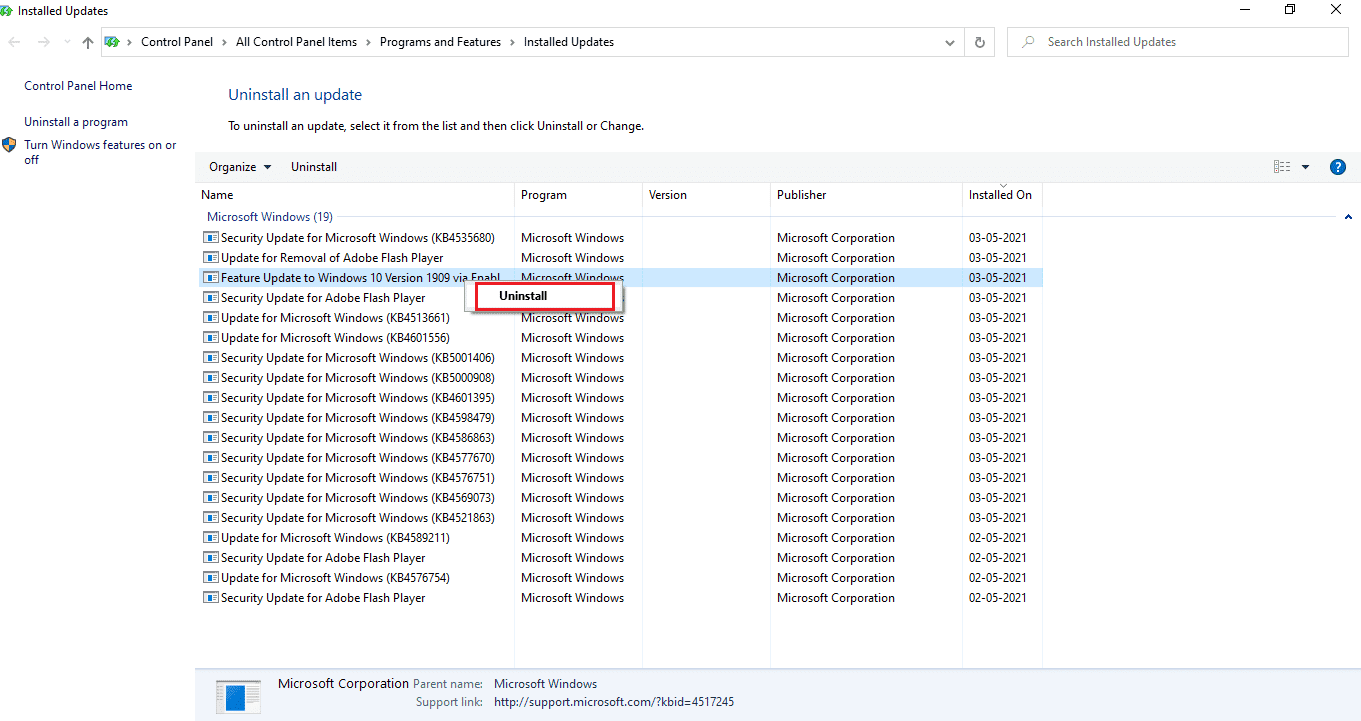Click the back navigation arrow

coord(14,41)
